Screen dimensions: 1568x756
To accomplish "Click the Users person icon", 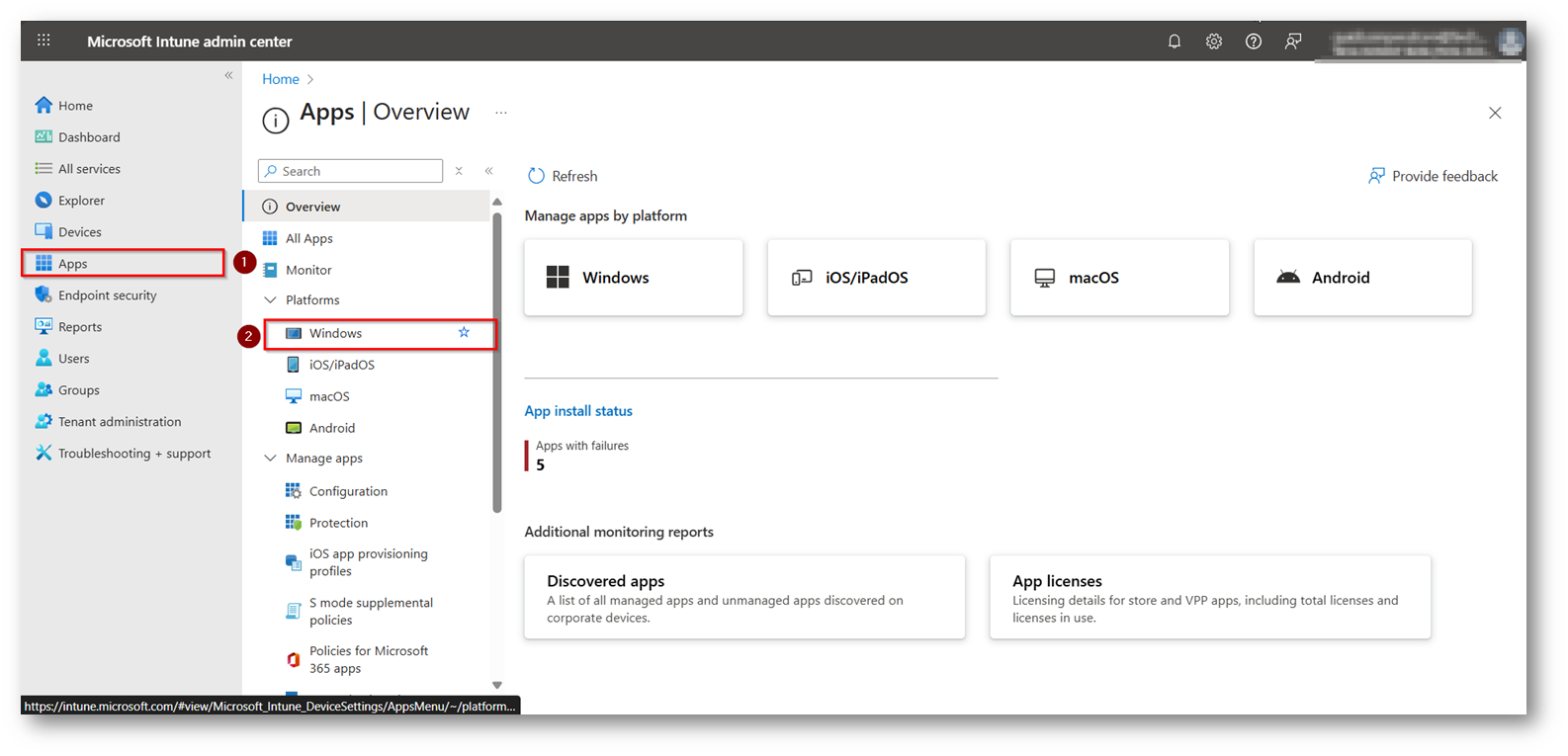I will [x=44, y=358].
